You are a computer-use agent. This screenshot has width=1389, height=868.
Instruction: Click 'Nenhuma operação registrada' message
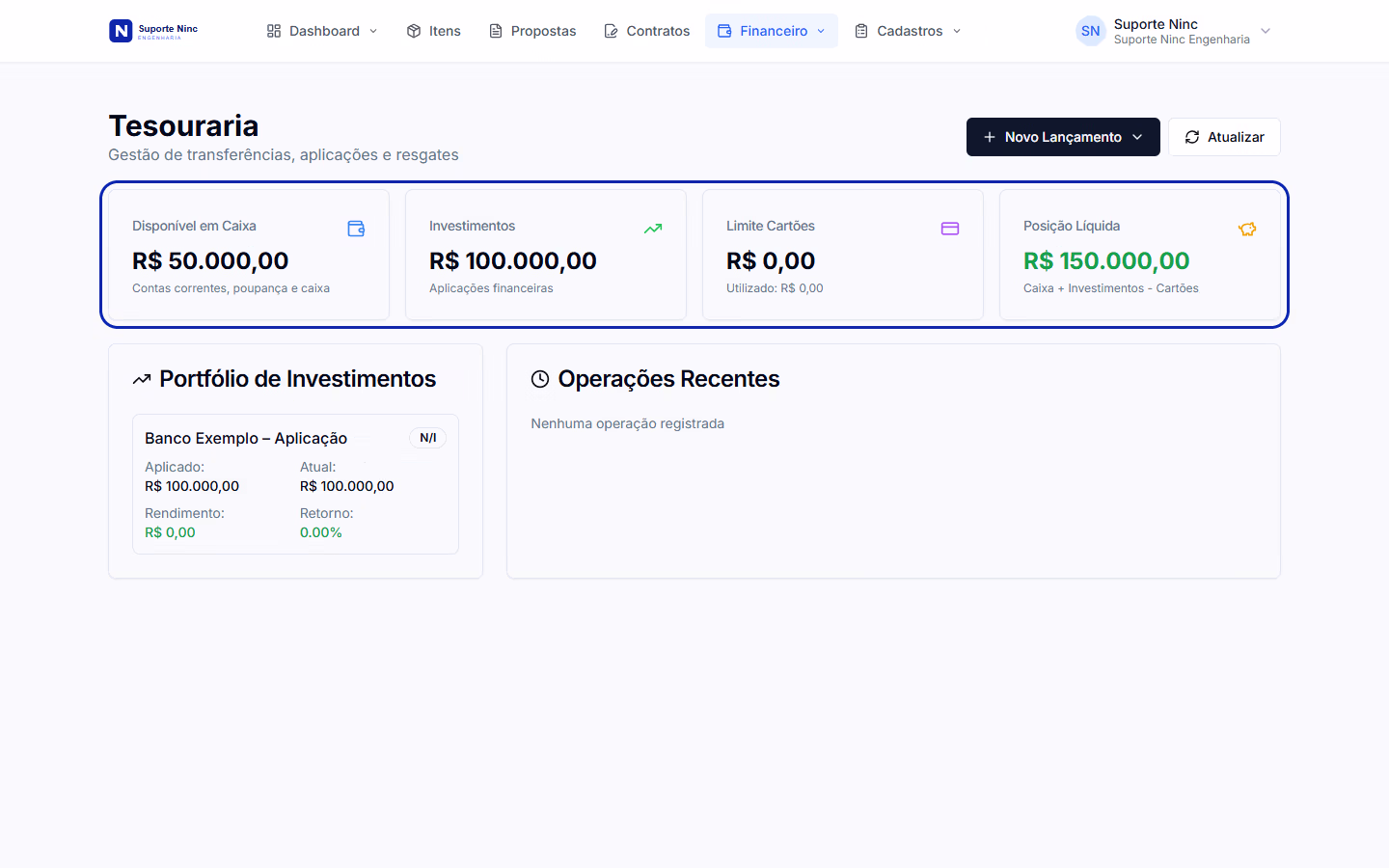[627, 423]
